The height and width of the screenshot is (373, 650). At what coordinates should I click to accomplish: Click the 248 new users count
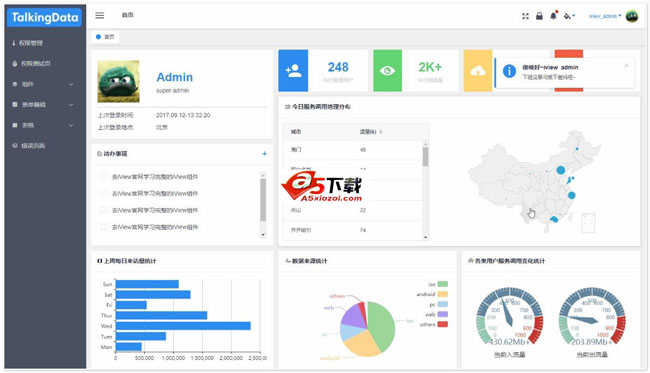338,67
